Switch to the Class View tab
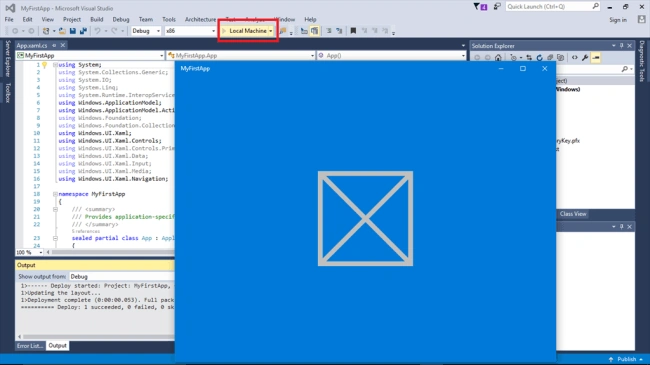 click(x=573, y=214)
